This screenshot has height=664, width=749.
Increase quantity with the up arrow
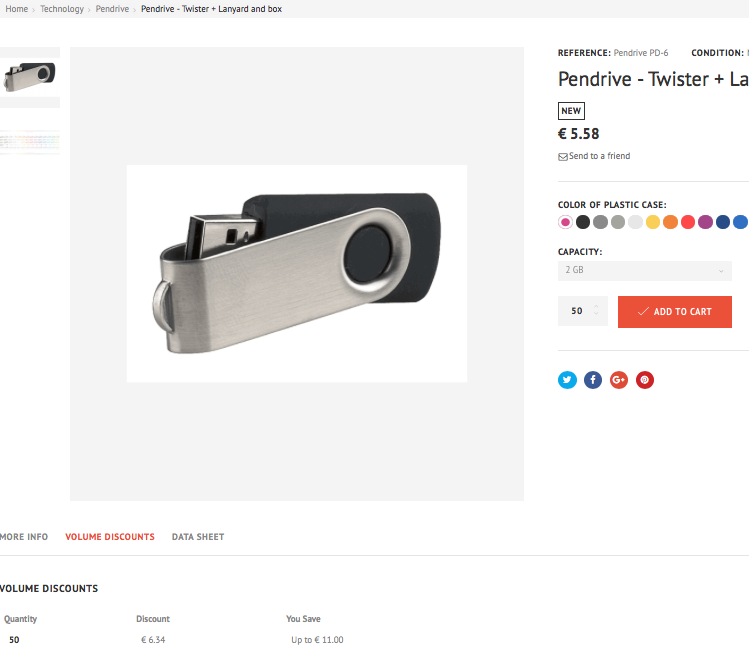[596, 306]
